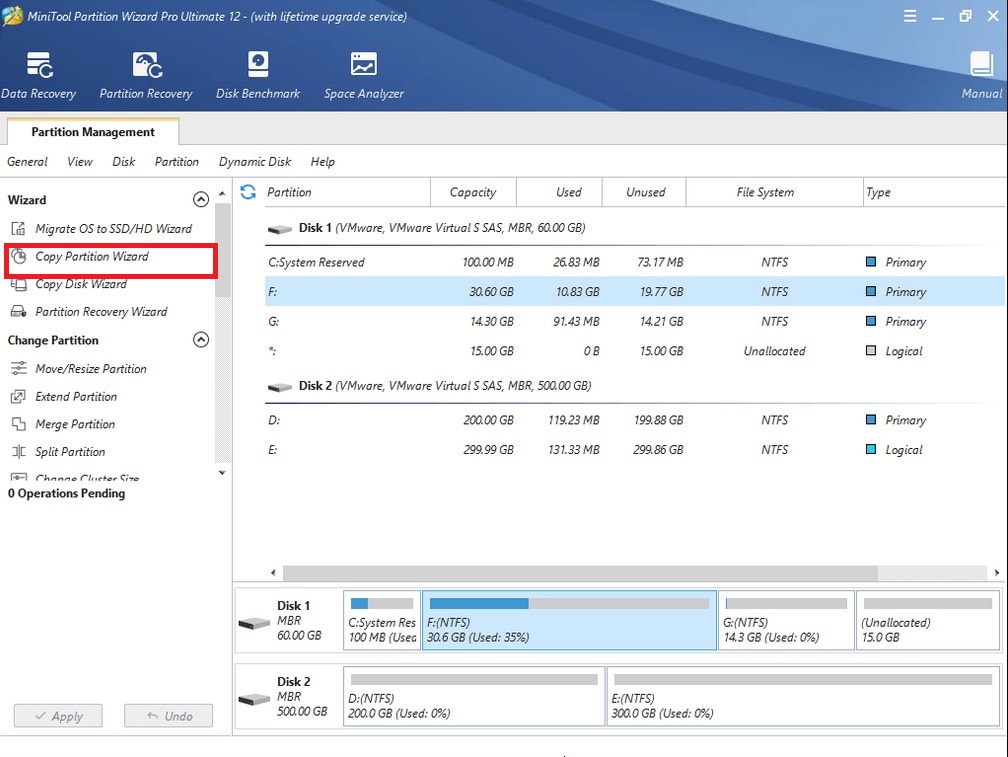Click the sidebar scroll-down arrow
The width and height of the screenshot is (1008, 757).
(222, 473)
